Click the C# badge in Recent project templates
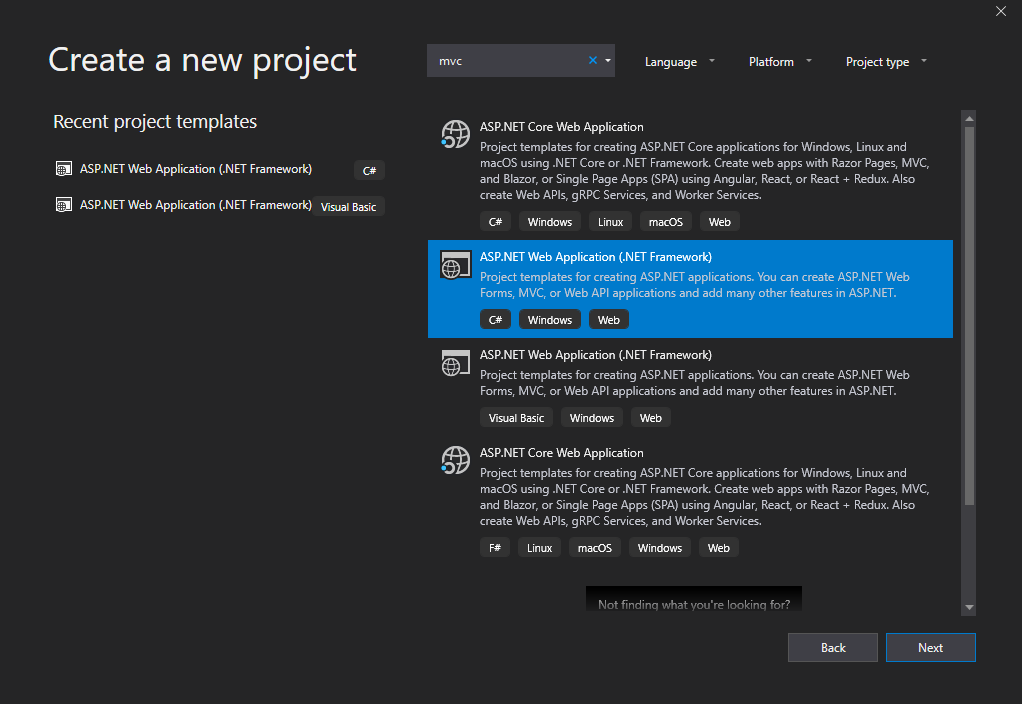Viewport: 1022px width, 704px height. 369,171
